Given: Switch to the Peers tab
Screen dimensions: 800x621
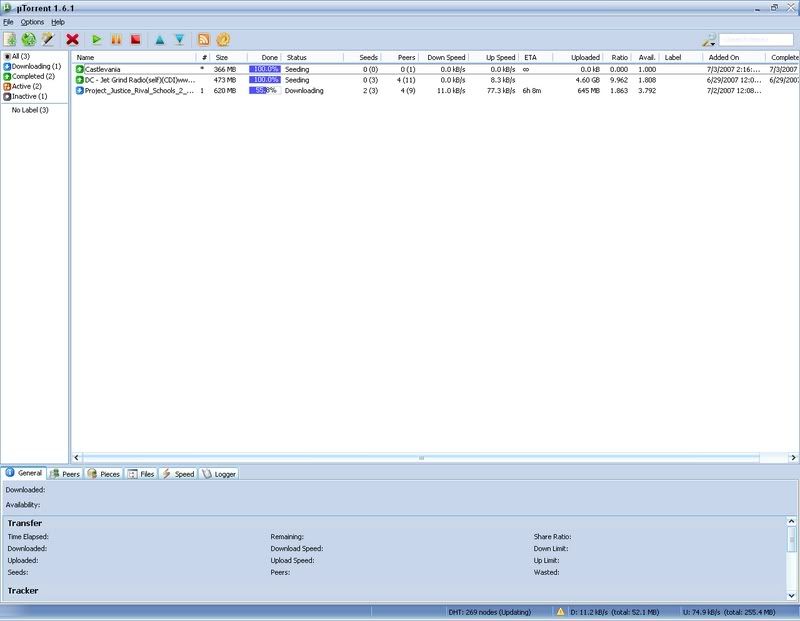Looking at the screenshot, I should 65,474.
